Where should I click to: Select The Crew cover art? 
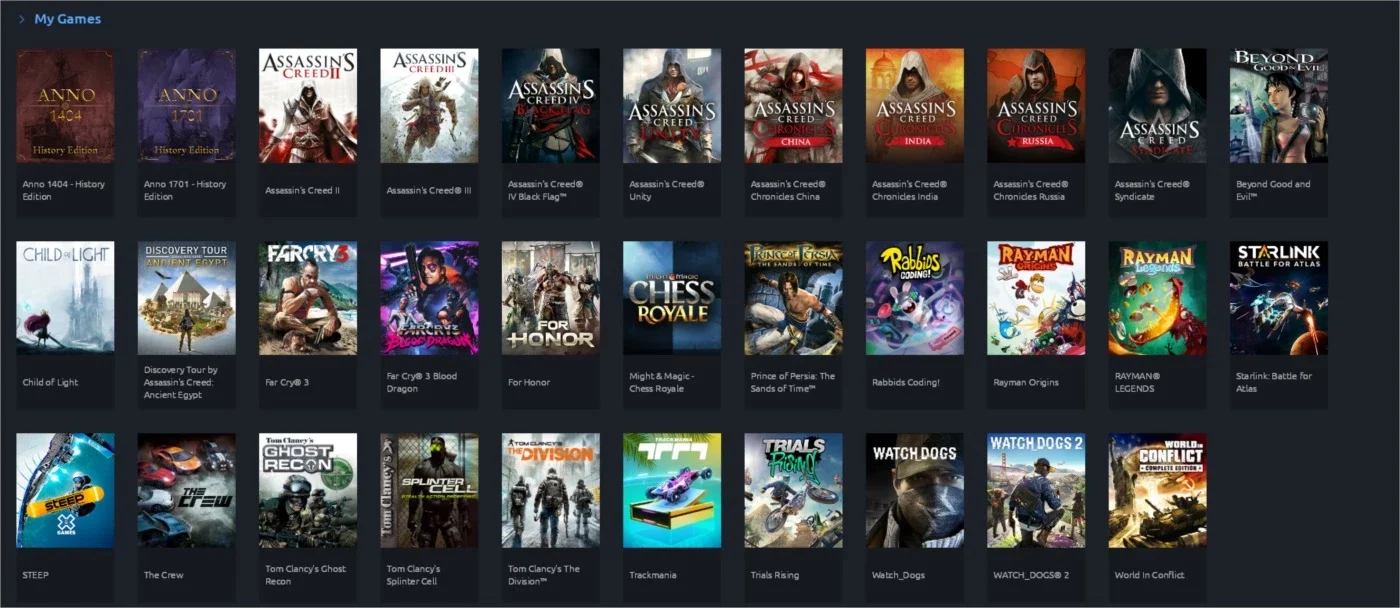point(186,490)
